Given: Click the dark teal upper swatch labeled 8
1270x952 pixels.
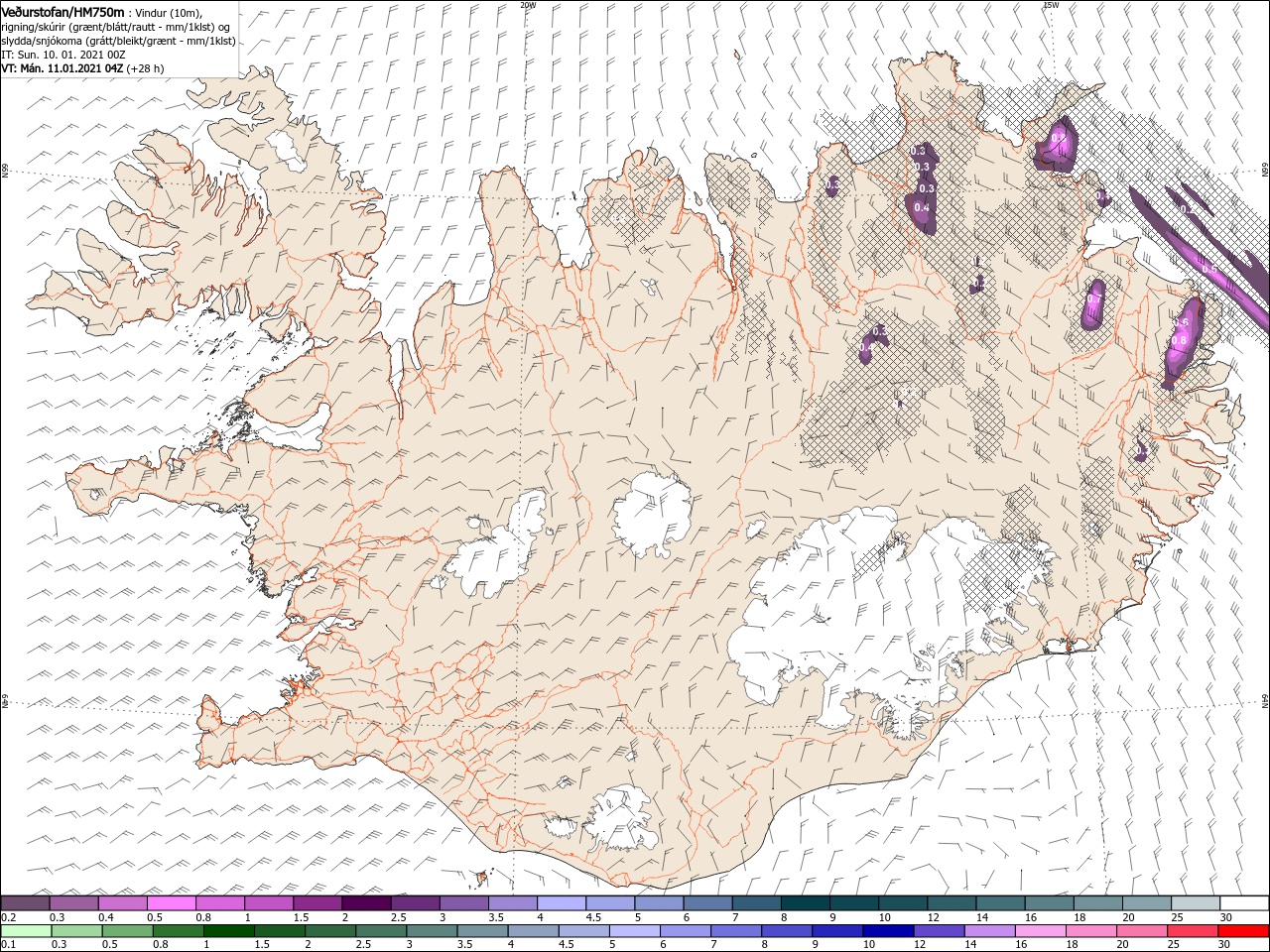Looking at the screenshot, I should point(805,903).
